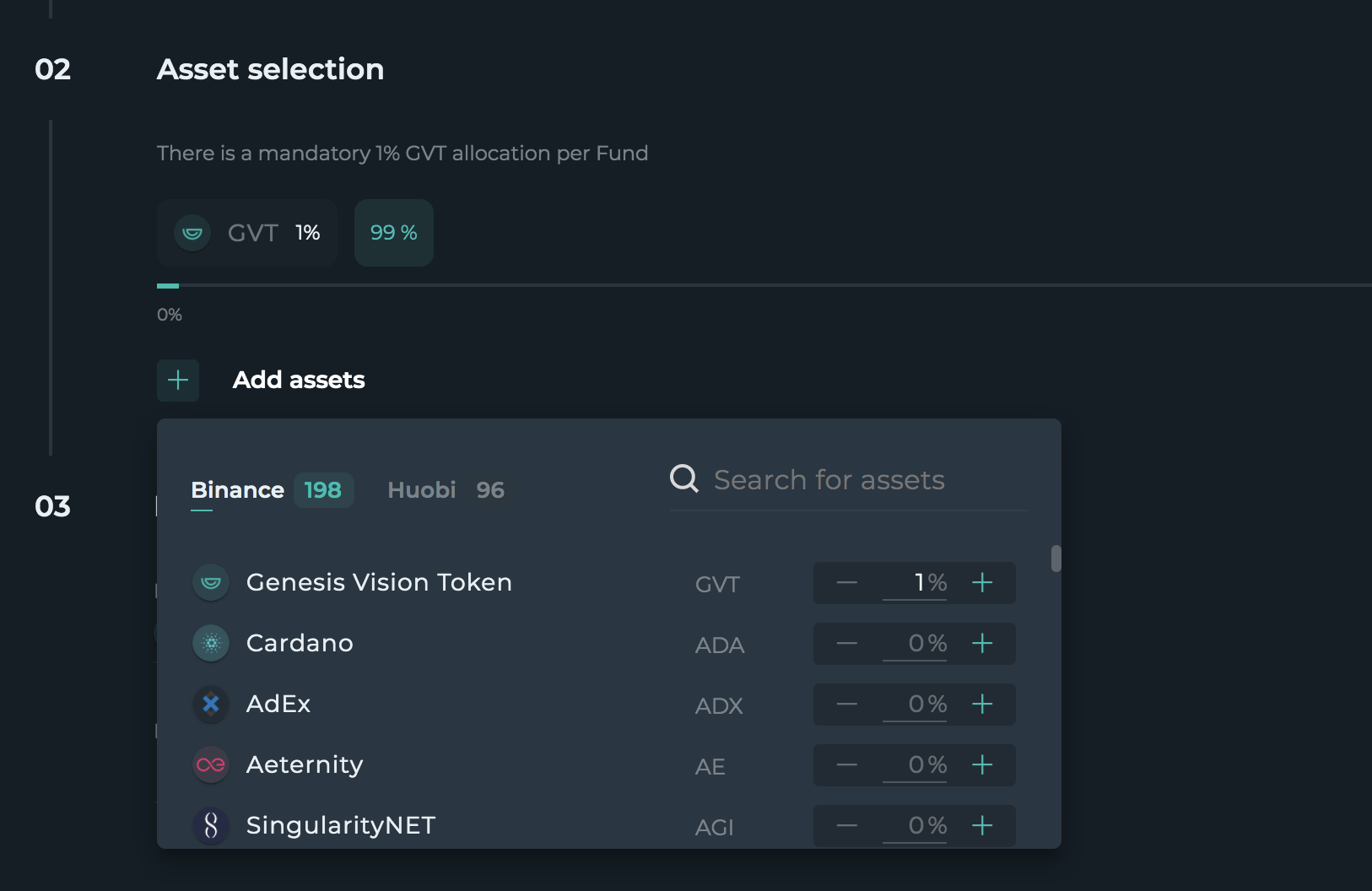Viewport: 1372px width, 891px height.
Task: Click the Cardano coin icon
Action: pyautogui.click(x=211, y=643)
